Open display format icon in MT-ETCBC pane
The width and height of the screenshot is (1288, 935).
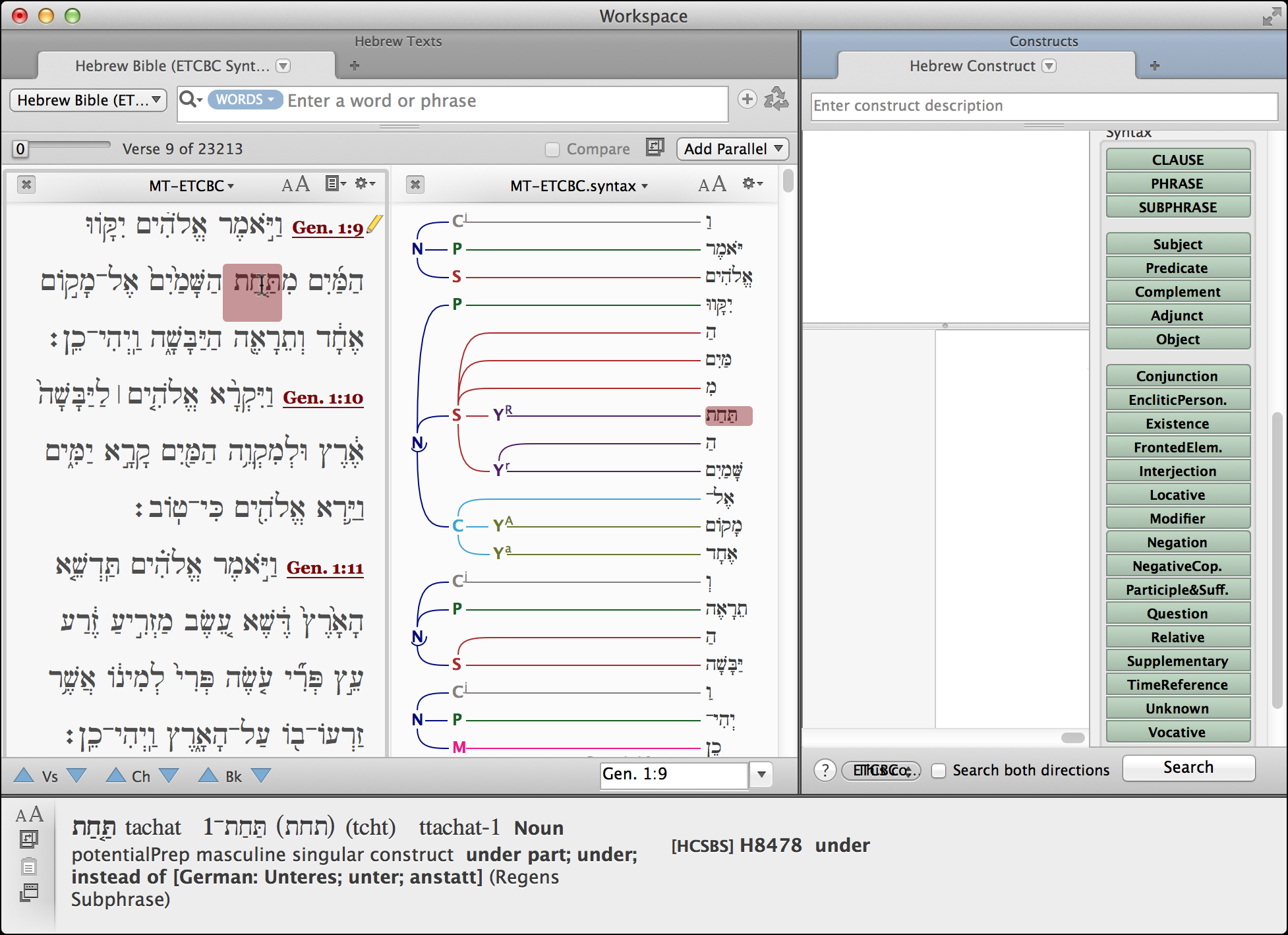336,183
